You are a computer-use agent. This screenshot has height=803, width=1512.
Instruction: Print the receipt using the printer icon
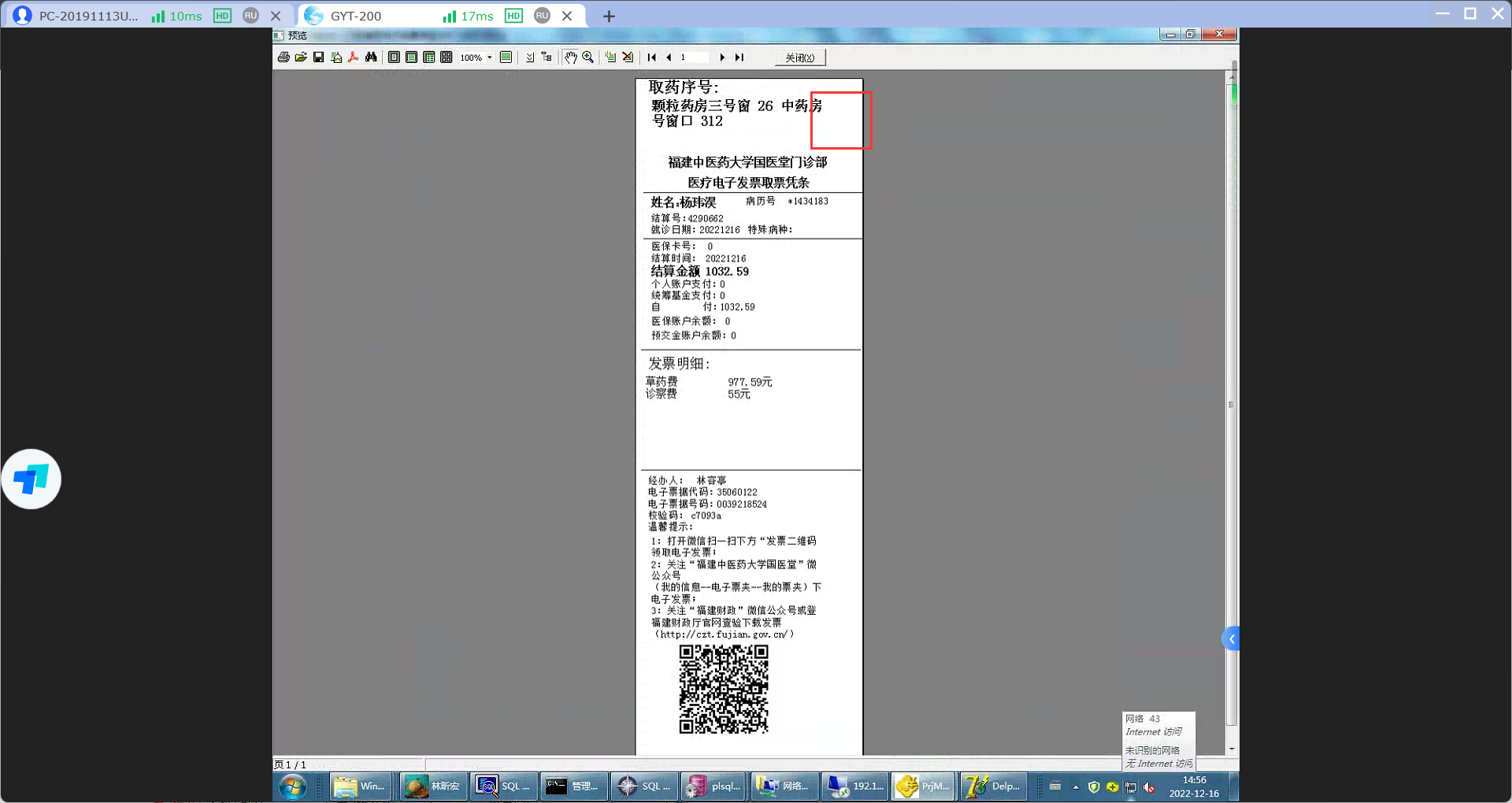[x=283, y=57]
